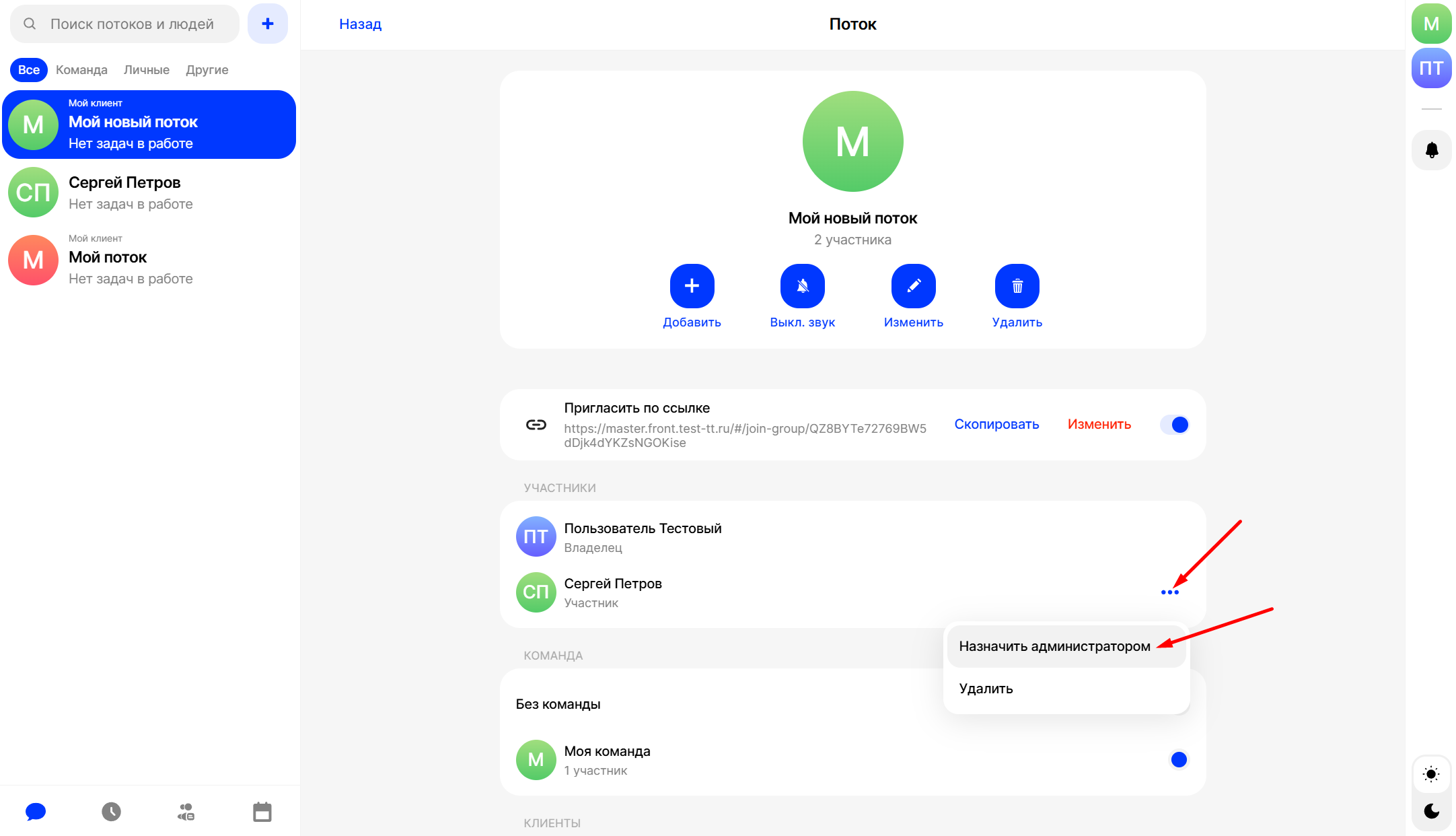Screen dimensions: 1456x836
Task: Select Назначить администратором menu item
Action: coord(1054,646)
